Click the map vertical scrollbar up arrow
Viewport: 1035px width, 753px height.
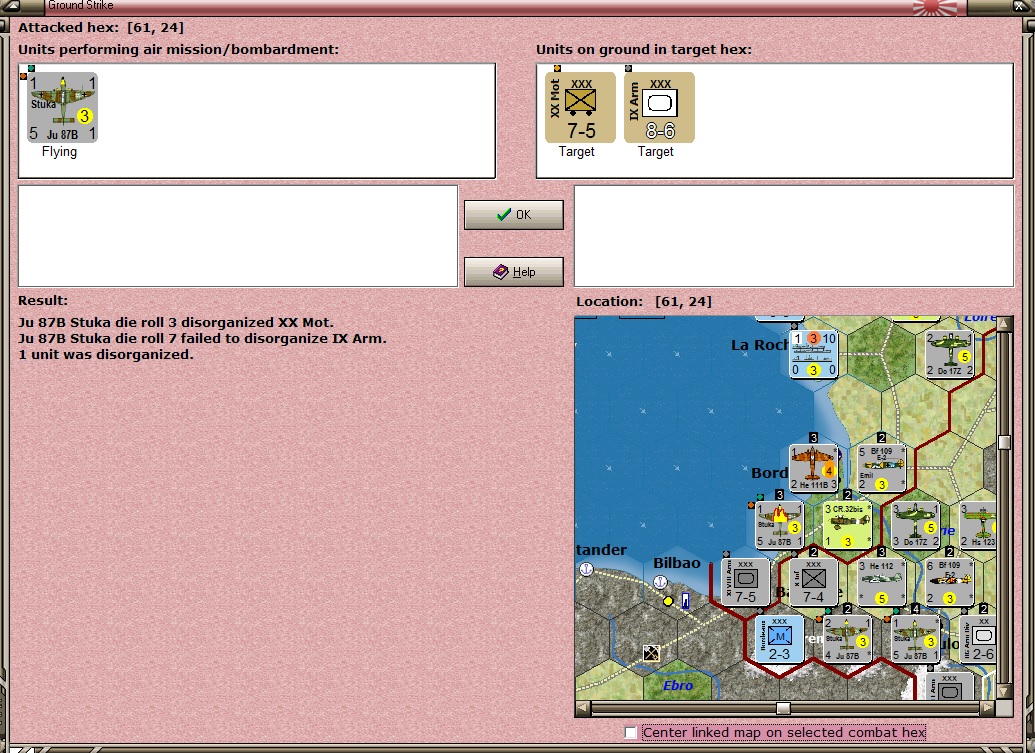pos(1005,323)
